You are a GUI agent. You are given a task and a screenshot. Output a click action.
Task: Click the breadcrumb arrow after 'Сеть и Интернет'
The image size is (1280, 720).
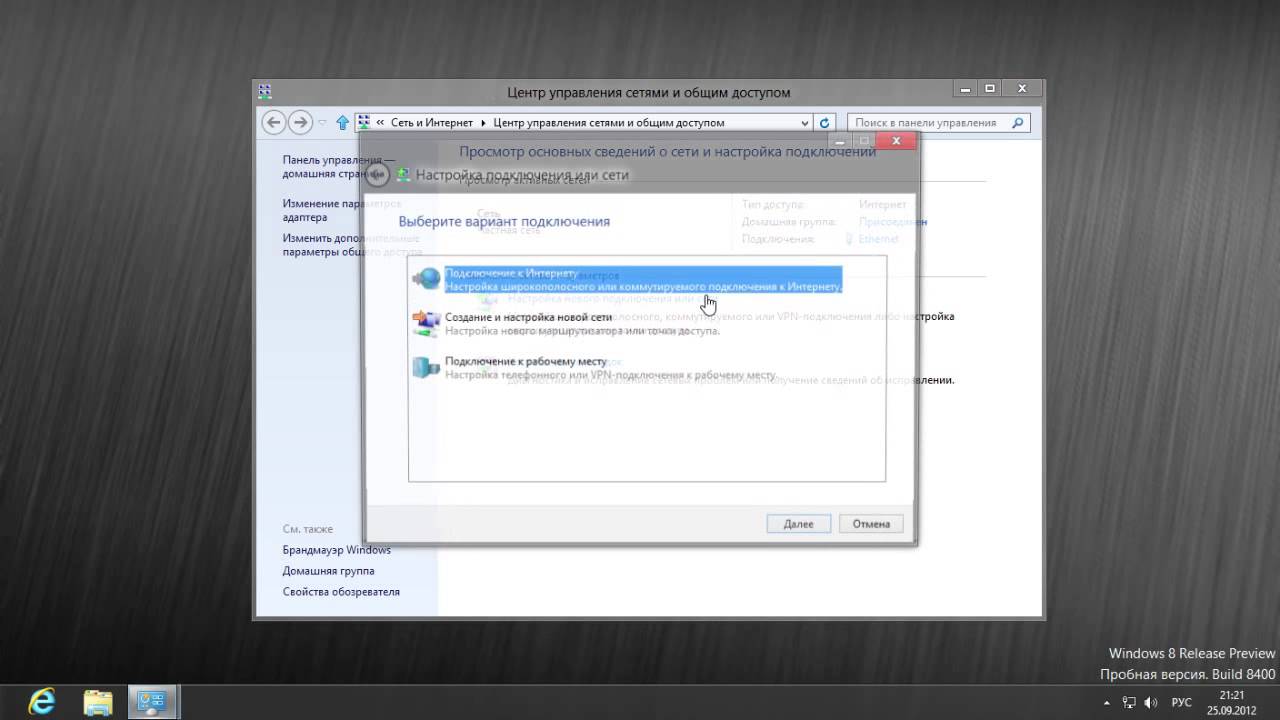tap(484, 123)
